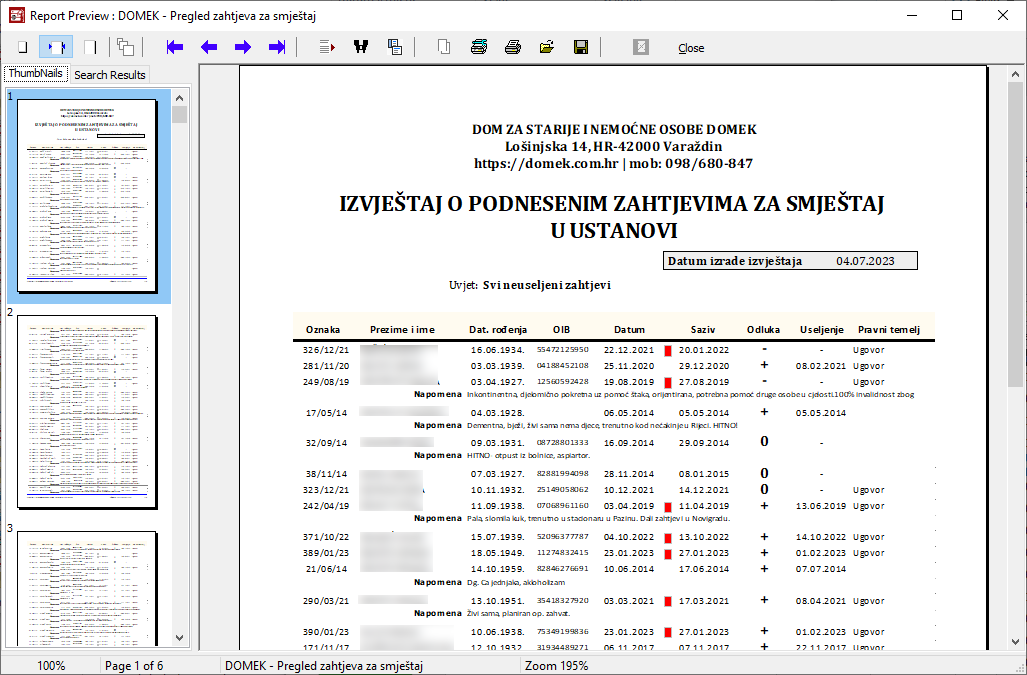Image resolution: width=1027 pixels, height=675 pixels.
Task: Toggle the fit-to-width zoom button
Action: (56, 47)
